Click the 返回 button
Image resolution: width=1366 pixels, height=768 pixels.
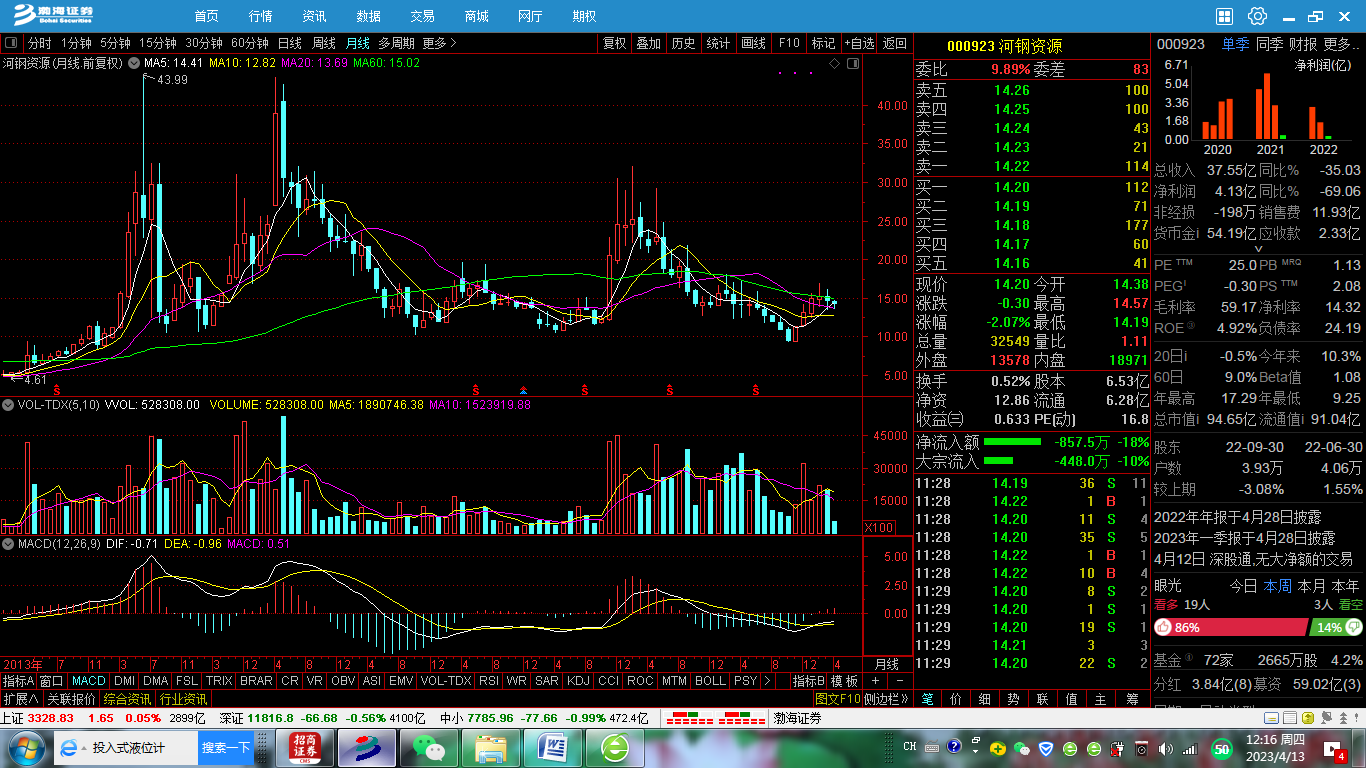[x=895, y=43]
